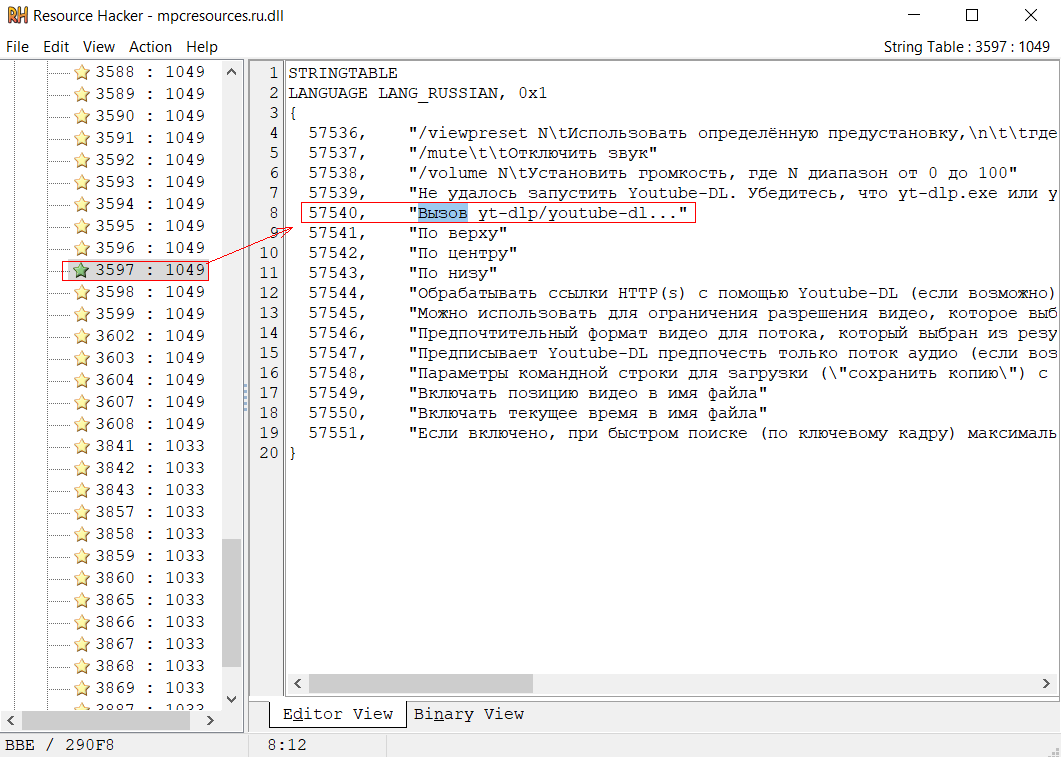1061x757 pixels.
Task: Select tree entry 3865 : 1033
Action: [150, 600]
